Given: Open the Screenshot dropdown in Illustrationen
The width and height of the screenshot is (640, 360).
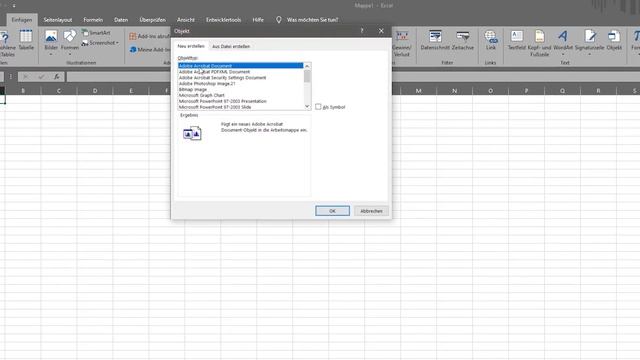Looking at the screenshot, I should point(100,42).
